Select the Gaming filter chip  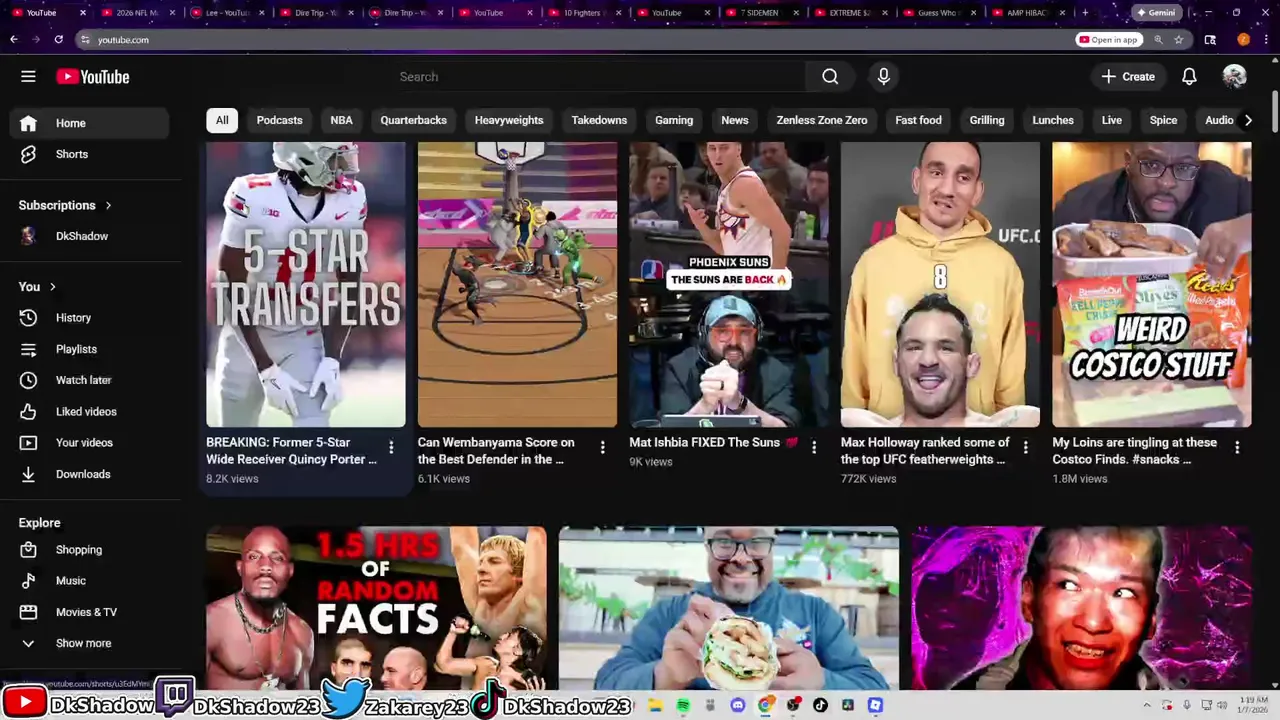point(674,120)
